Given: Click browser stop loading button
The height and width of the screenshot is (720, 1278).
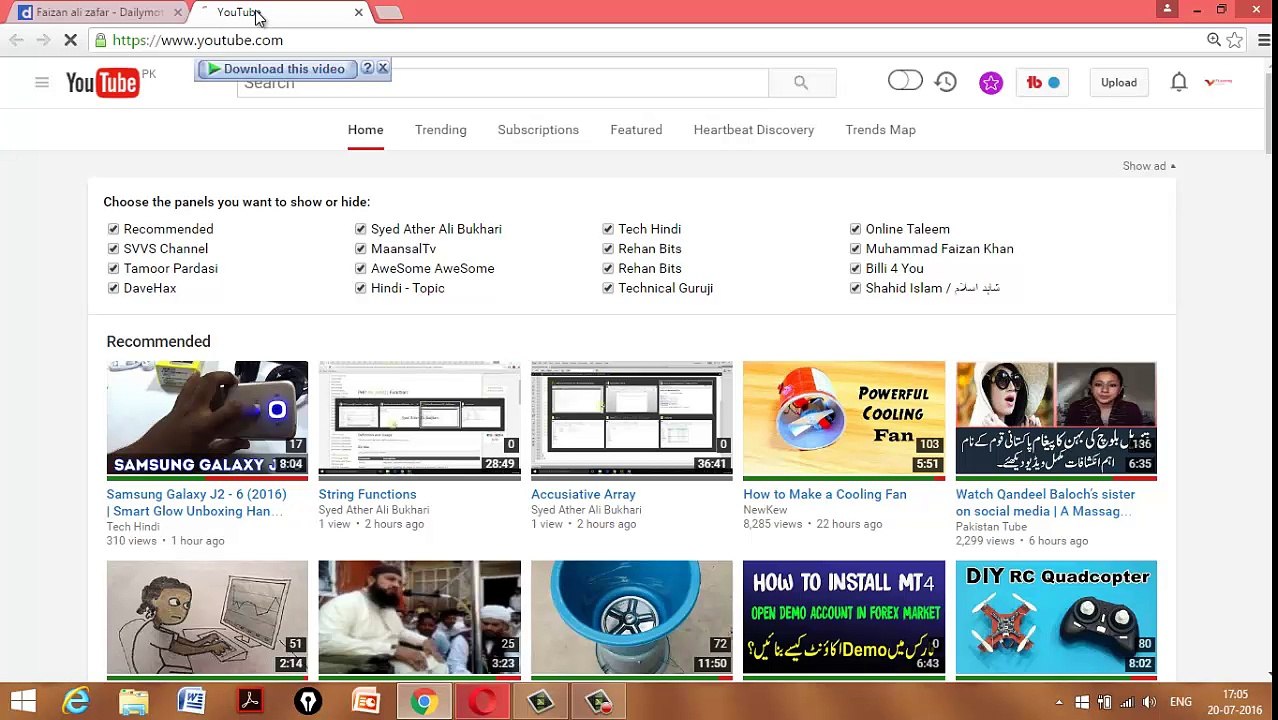Looking at the screenshot, I should point(70,40).
